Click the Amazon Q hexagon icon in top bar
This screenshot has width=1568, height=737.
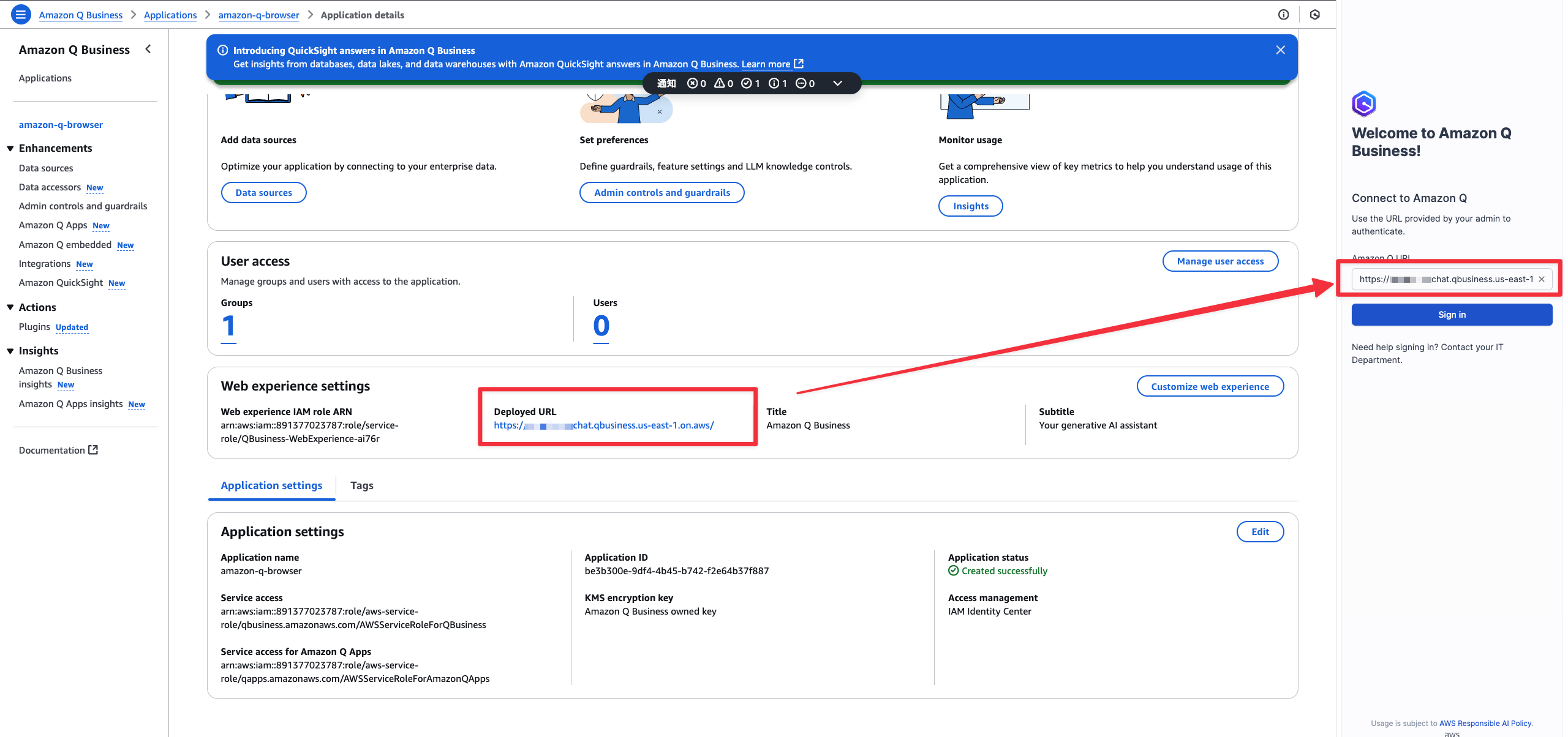pos(1314,15)
